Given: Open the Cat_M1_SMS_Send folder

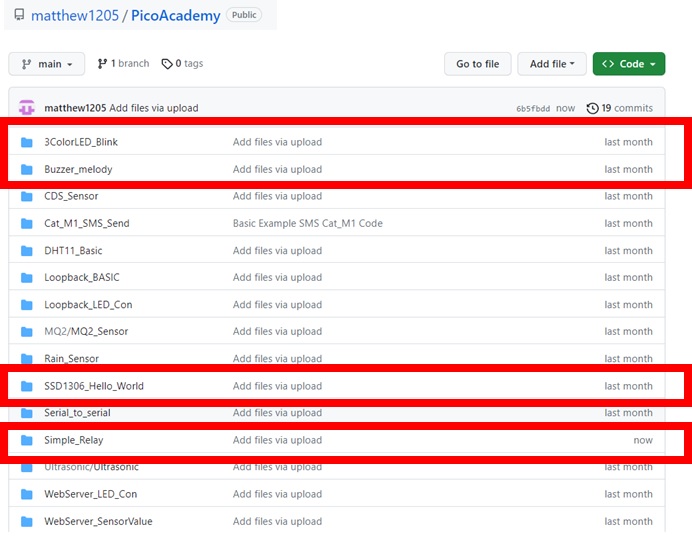Looking at the screenshot, I should [86, 223].
